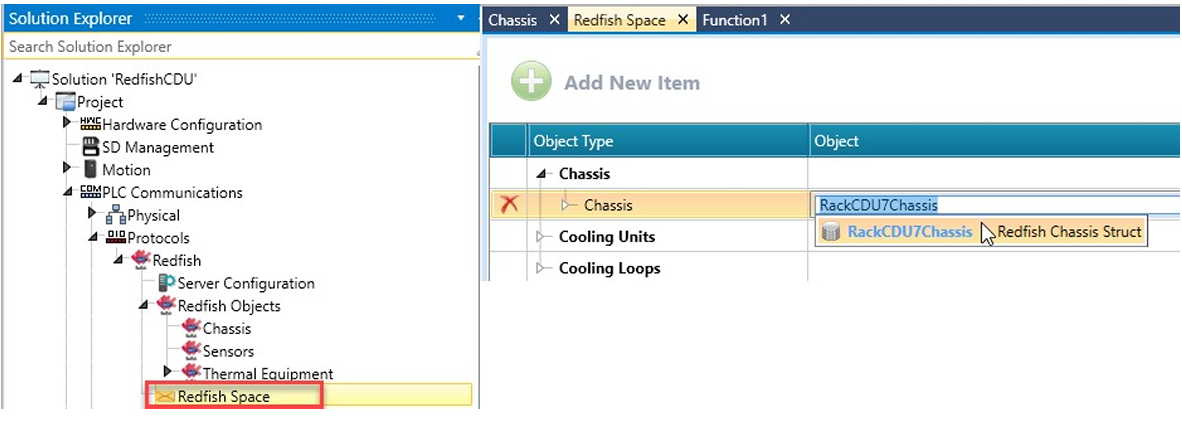Image resolution: width=1182 pixels, height=428 pixels.
Task: Click the Server Configuration icon in tree
Action: tap(166, 283)
